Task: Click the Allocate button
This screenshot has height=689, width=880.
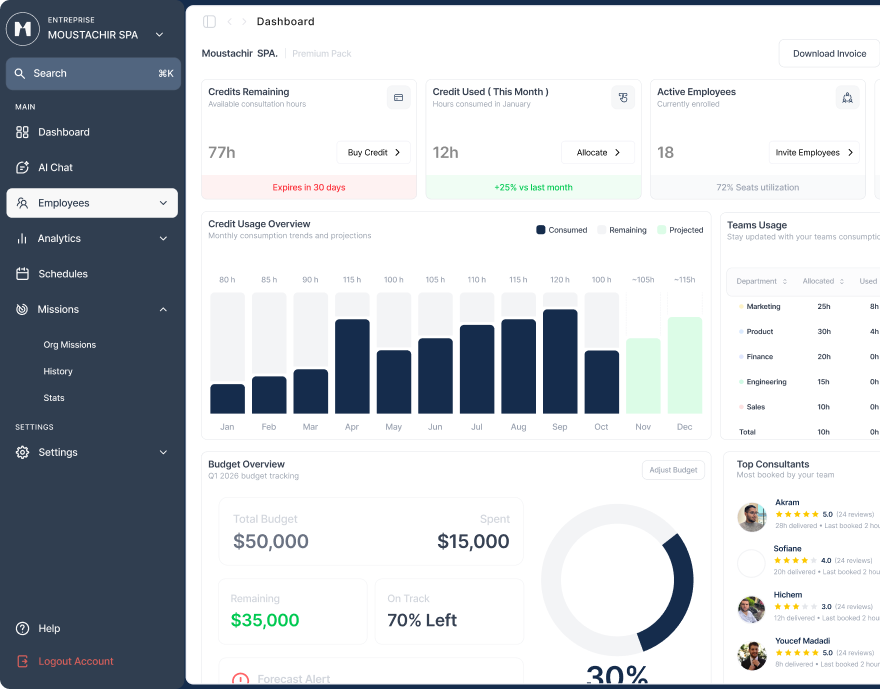Action: (x=598, y=153)
